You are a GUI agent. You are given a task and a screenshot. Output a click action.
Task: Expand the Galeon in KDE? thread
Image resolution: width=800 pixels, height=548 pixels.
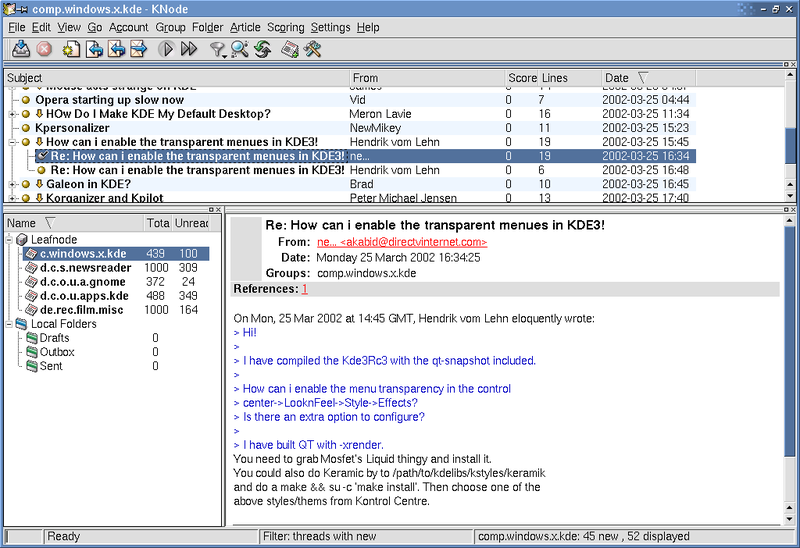point(12,184)
